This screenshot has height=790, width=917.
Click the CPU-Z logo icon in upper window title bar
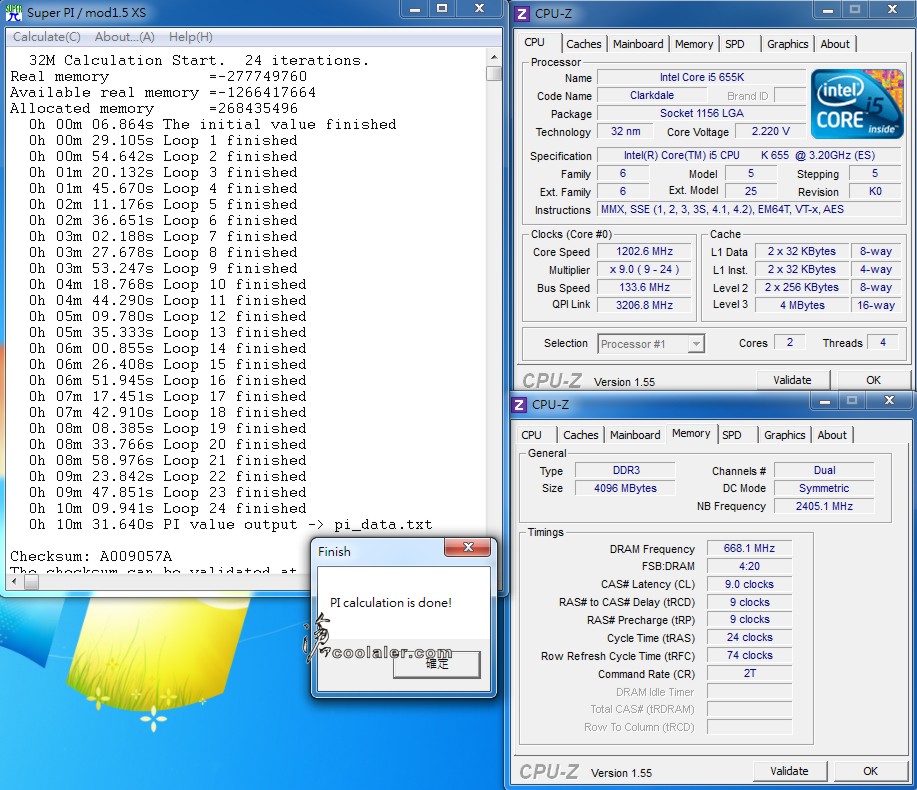(x=522, y=13)
